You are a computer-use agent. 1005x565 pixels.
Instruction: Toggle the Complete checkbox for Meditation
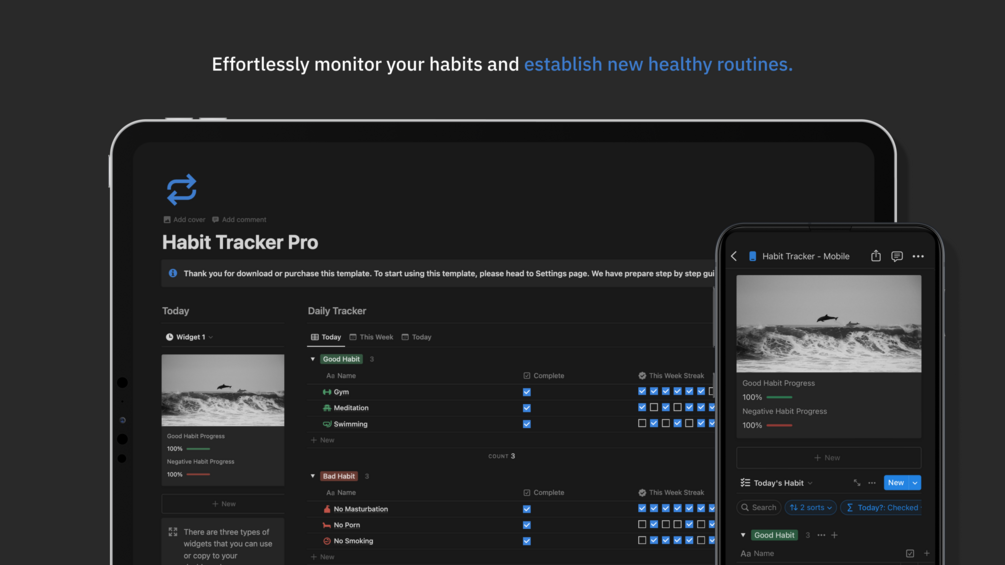pos(527,408)
